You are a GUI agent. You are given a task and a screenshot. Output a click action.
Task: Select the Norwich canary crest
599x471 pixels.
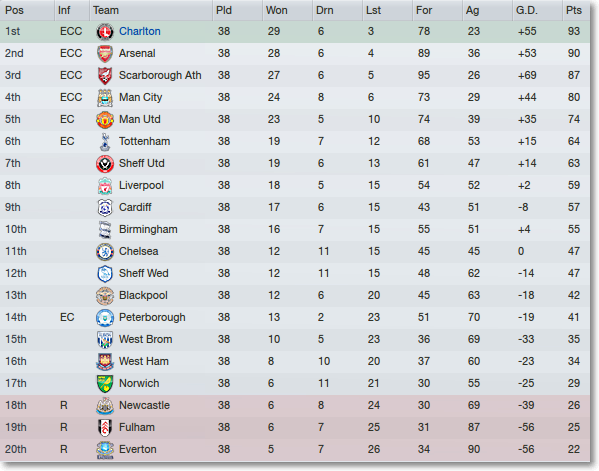pos(105,384)
